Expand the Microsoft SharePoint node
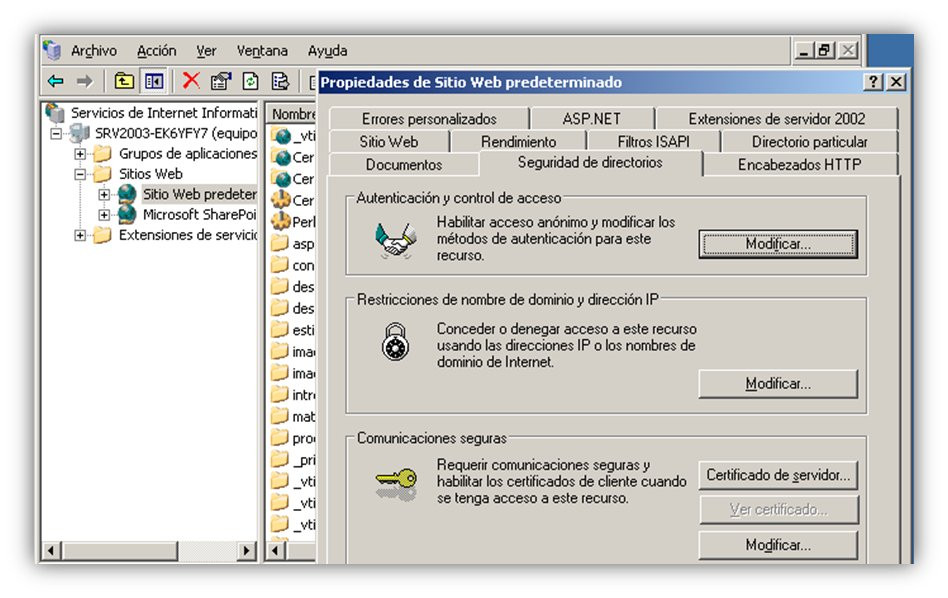The height and width of the screenshot is (598, 948). [x=104, y=215]
